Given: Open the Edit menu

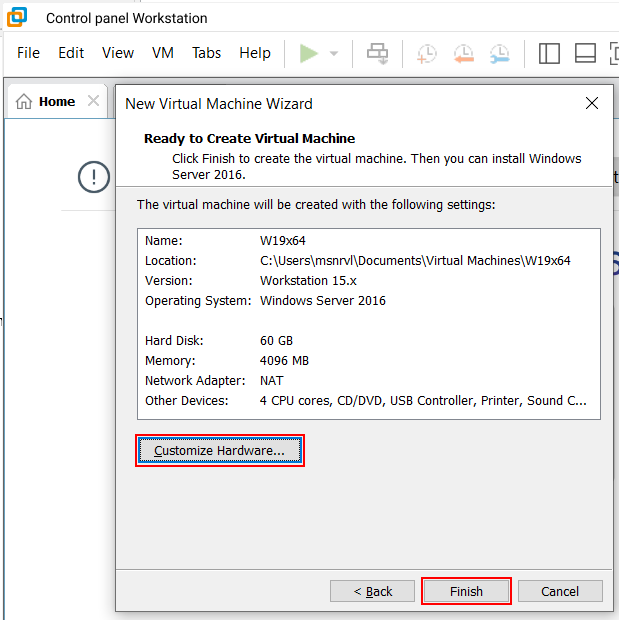Looking at the screenshot, I should pyautogui.click(x=71, y=53).
